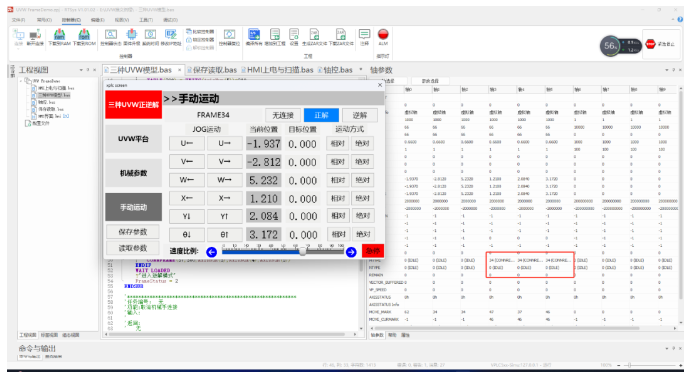Click the 断开连接 disconnect icon

pyautogui.click(x=35, y=35)
